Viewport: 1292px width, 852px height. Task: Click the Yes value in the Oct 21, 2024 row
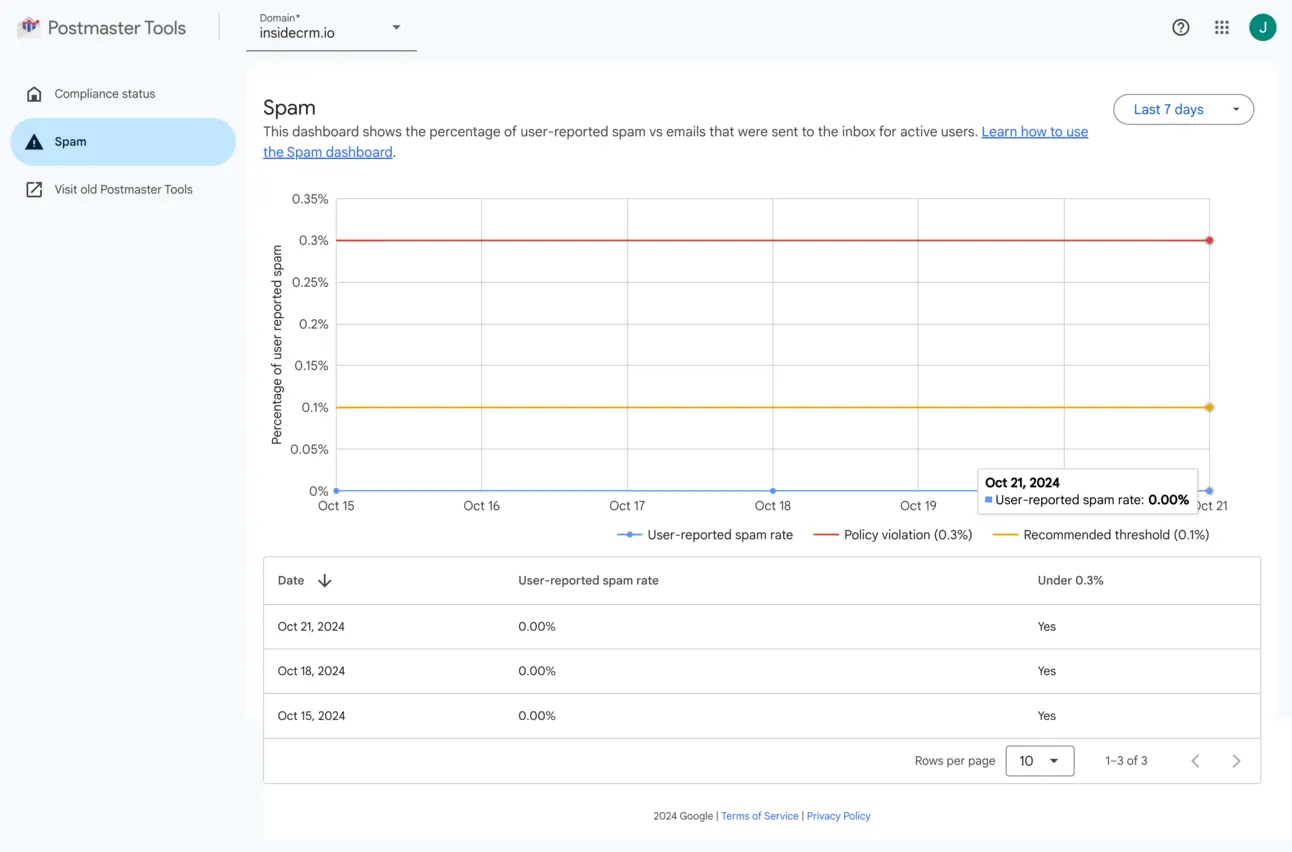[1047, 627]
